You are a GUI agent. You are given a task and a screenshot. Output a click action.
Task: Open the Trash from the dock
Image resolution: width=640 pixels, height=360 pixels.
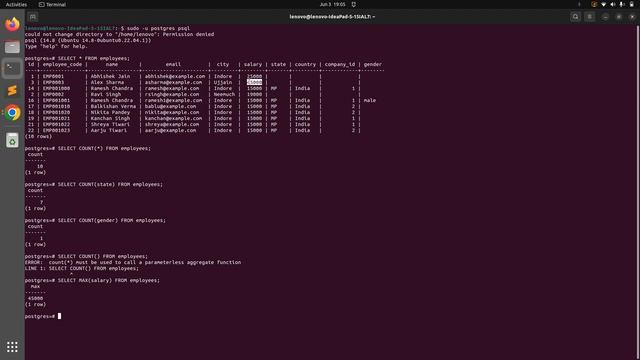12,140
